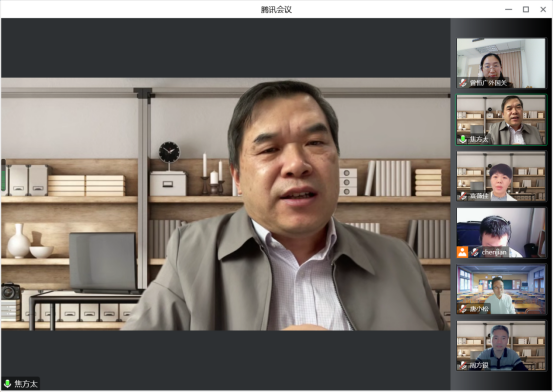Maximize the Tencent Meeting window
This screenshot has height=392, width=553.
[525, 10]
